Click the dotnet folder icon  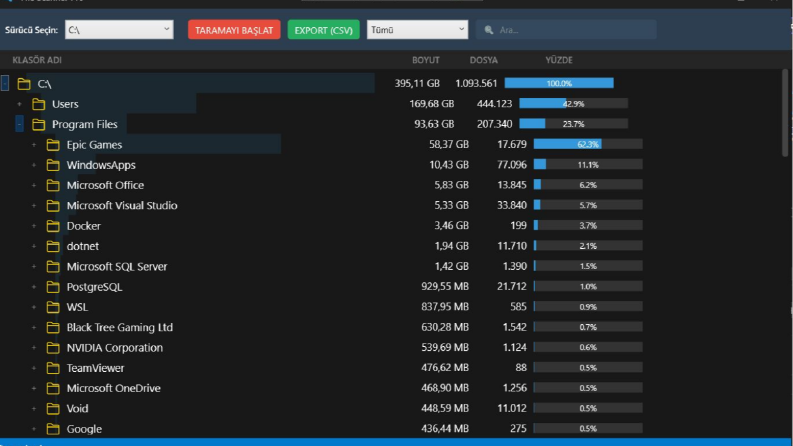click(53, 246)
